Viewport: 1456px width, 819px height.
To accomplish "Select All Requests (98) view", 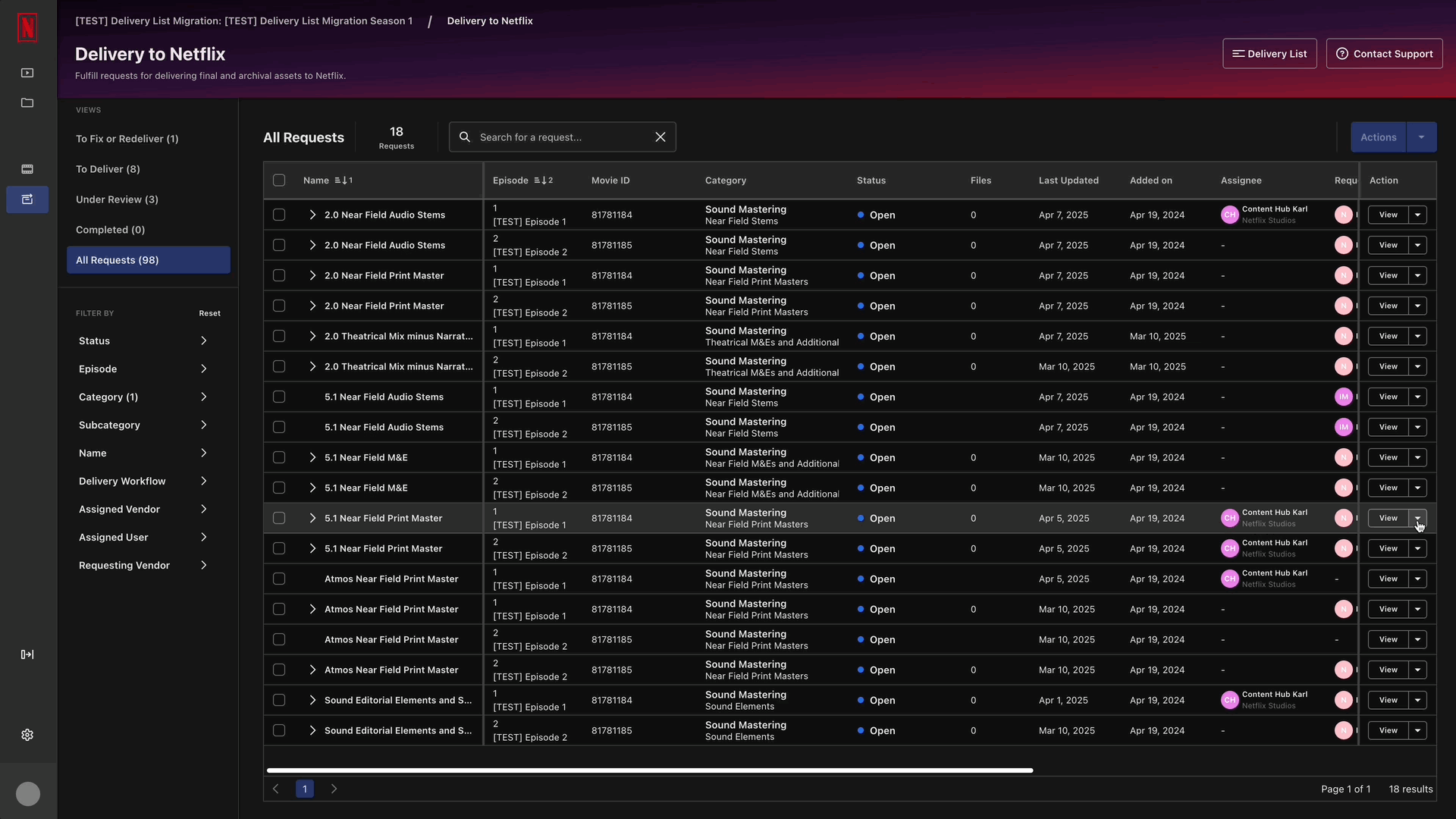I will tap(149, 260).
